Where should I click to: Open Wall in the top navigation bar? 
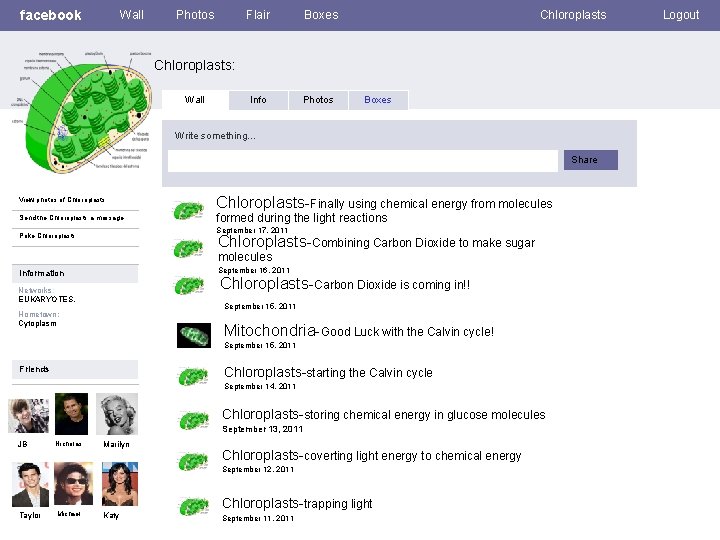pyautogui.click(x=131, y=15)
